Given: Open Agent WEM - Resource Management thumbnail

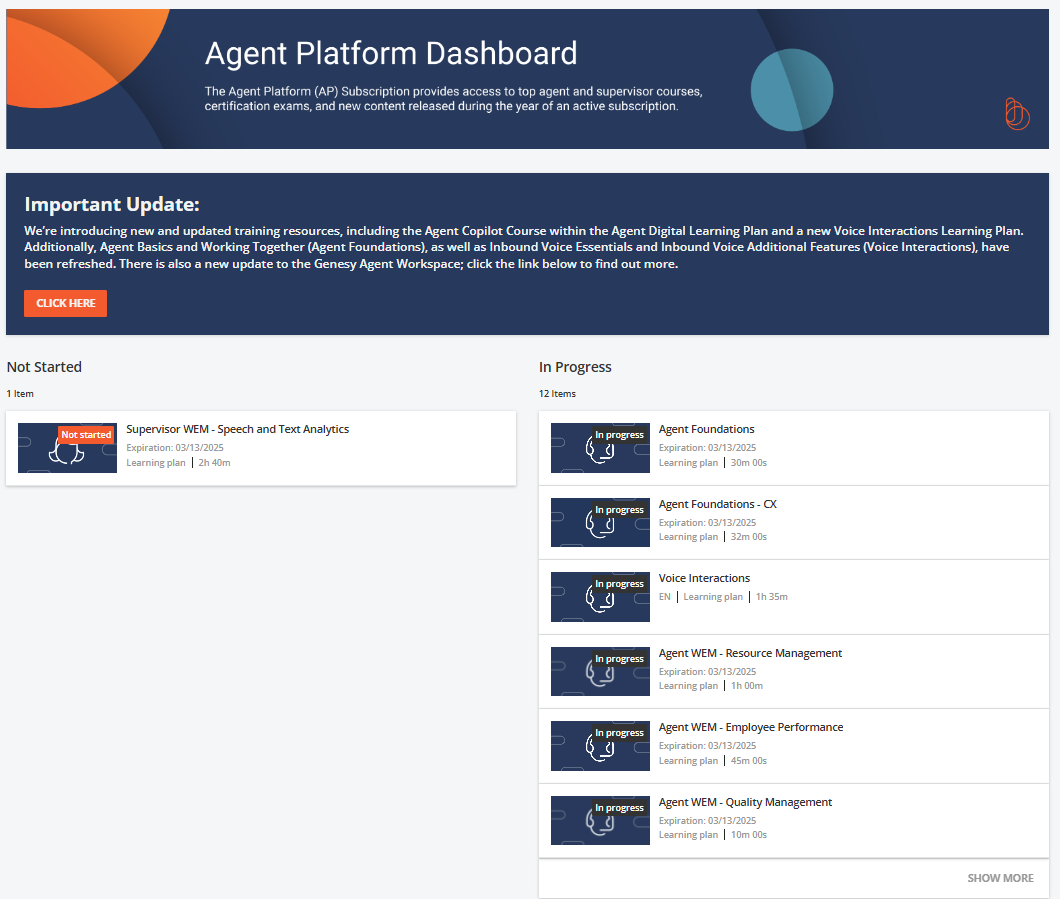Looking at the screenshot, I should (x=600, y=672).
